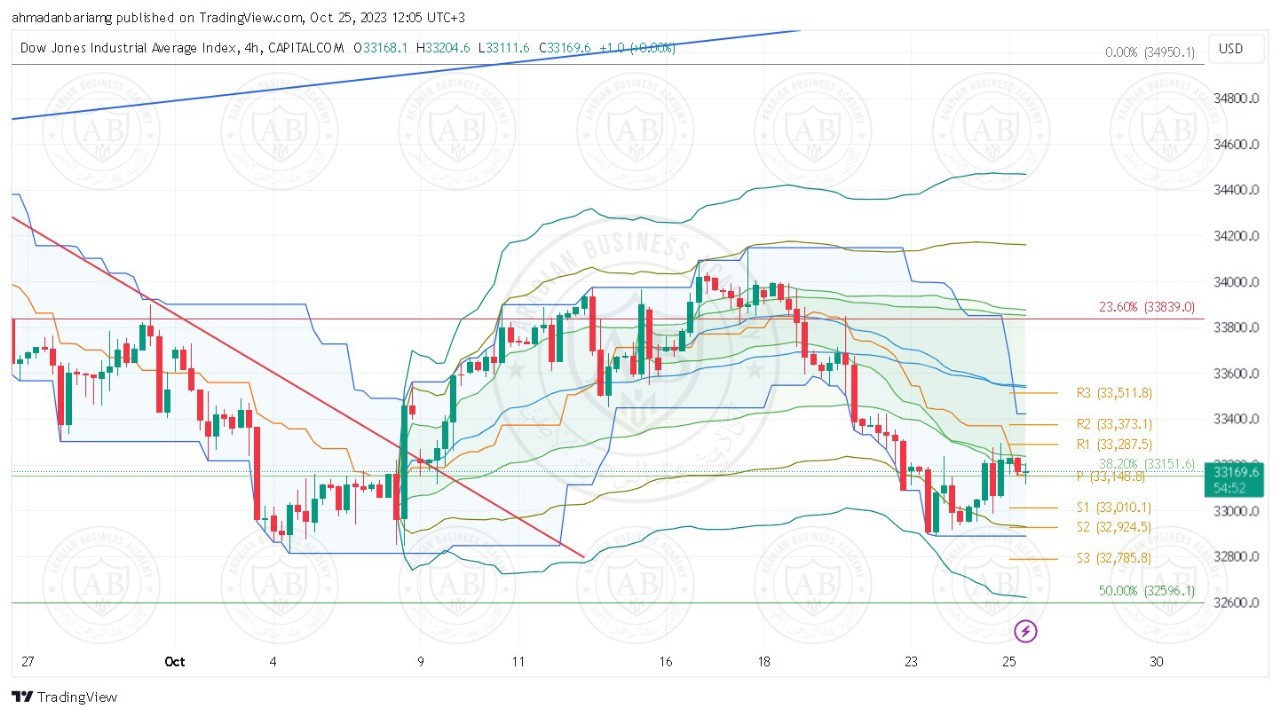Click 32800.0 on the price axis
Viewport: 1280px width, 716px height.
click(1236, 557)
